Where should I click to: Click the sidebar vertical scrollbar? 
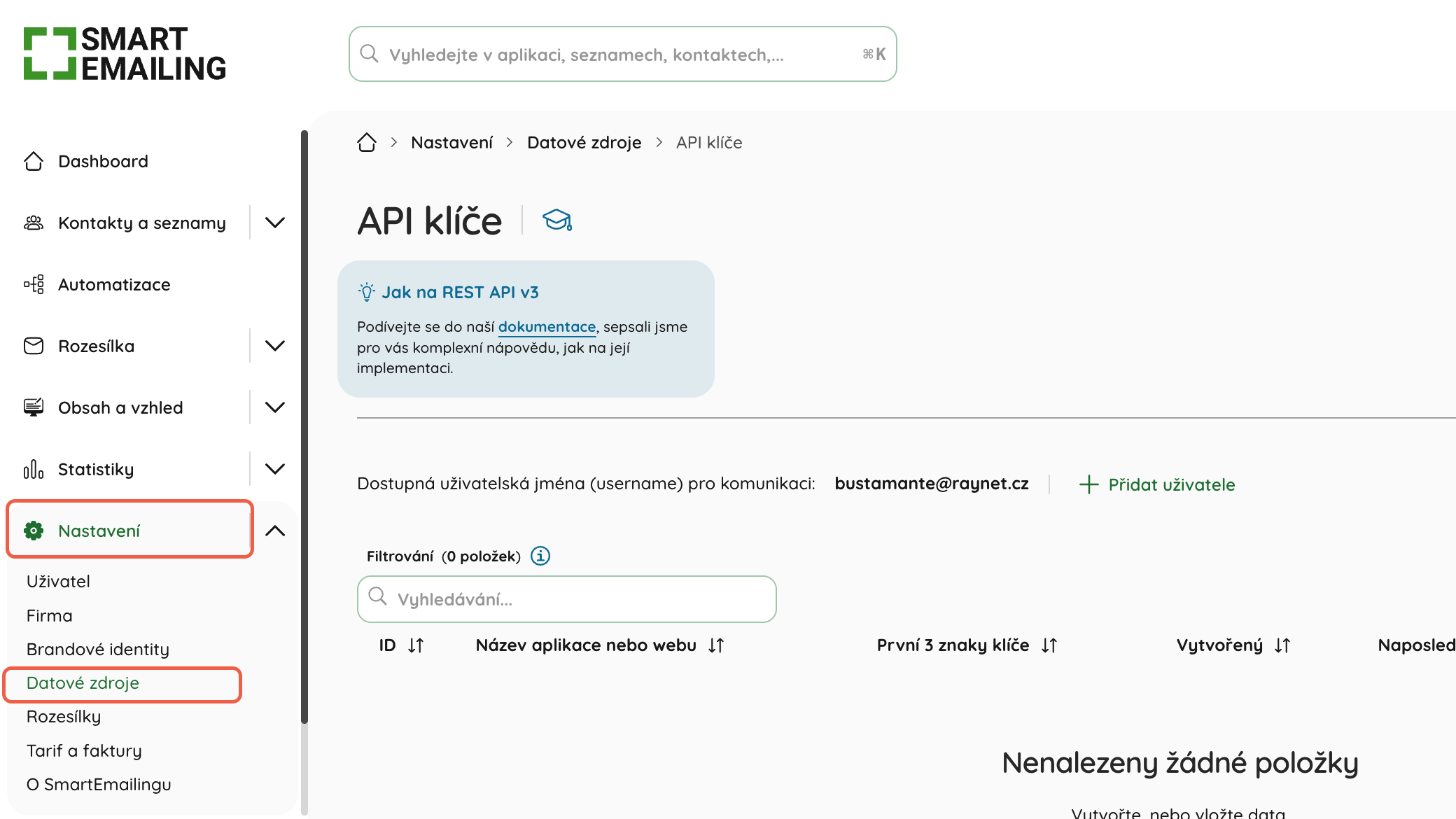304,427
